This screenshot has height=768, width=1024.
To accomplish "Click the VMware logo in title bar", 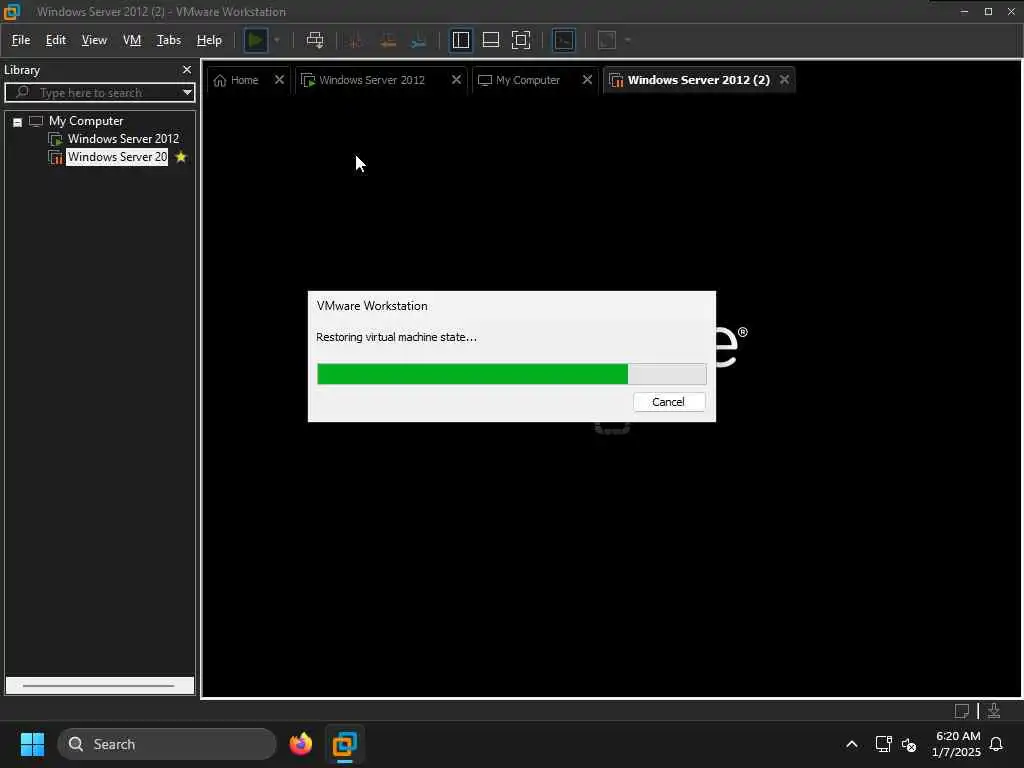I will pyautogui.click(x=12, y=12).
